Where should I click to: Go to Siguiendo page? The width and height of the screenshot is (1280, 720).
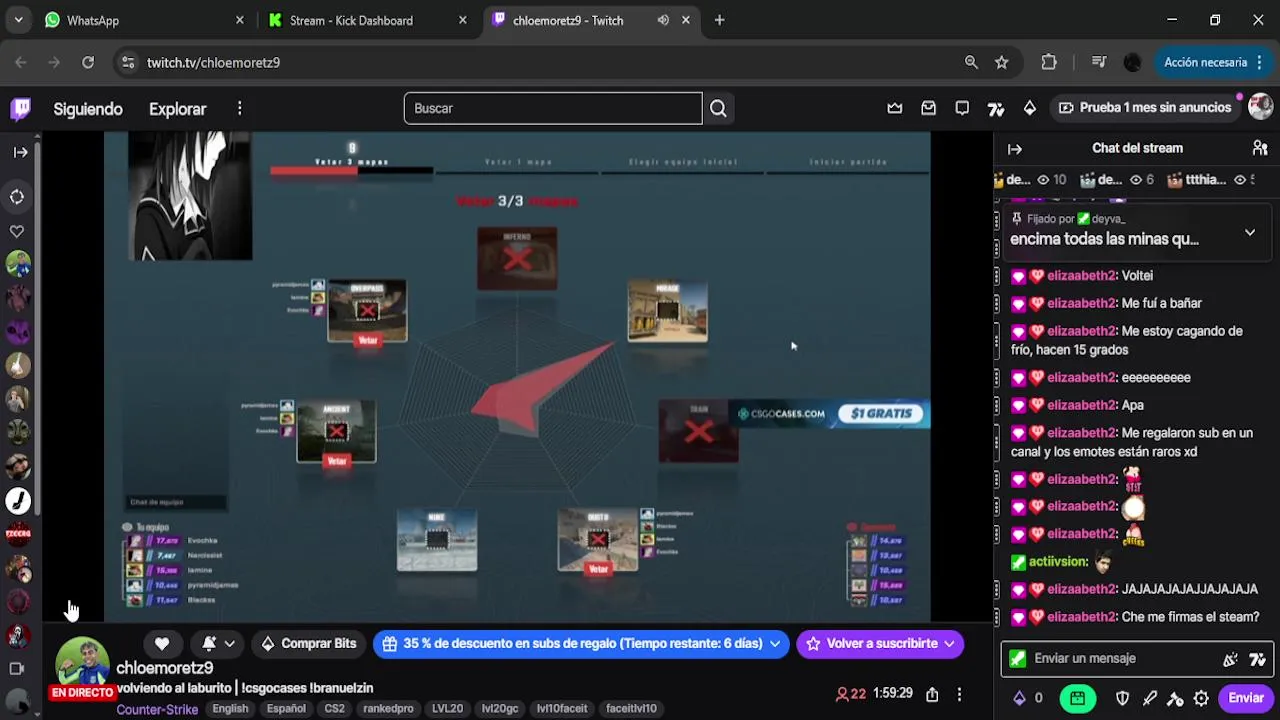[88, 109]
